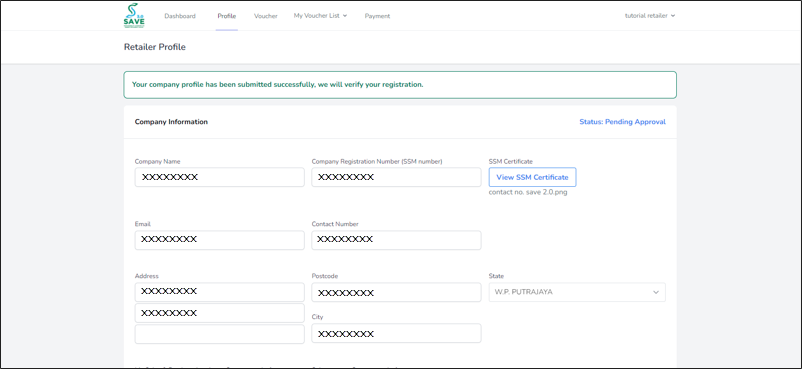Open the State dropdown showing W.P. PUTRAJAYA
The image size is (802, 369).
577,292
